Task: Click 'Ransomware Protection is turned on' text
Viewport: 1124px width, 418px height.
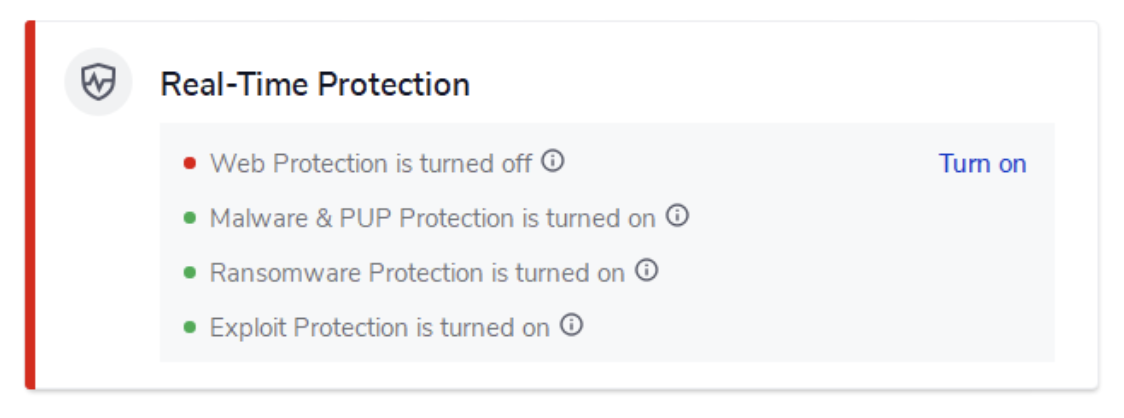Action: [417, 273]
